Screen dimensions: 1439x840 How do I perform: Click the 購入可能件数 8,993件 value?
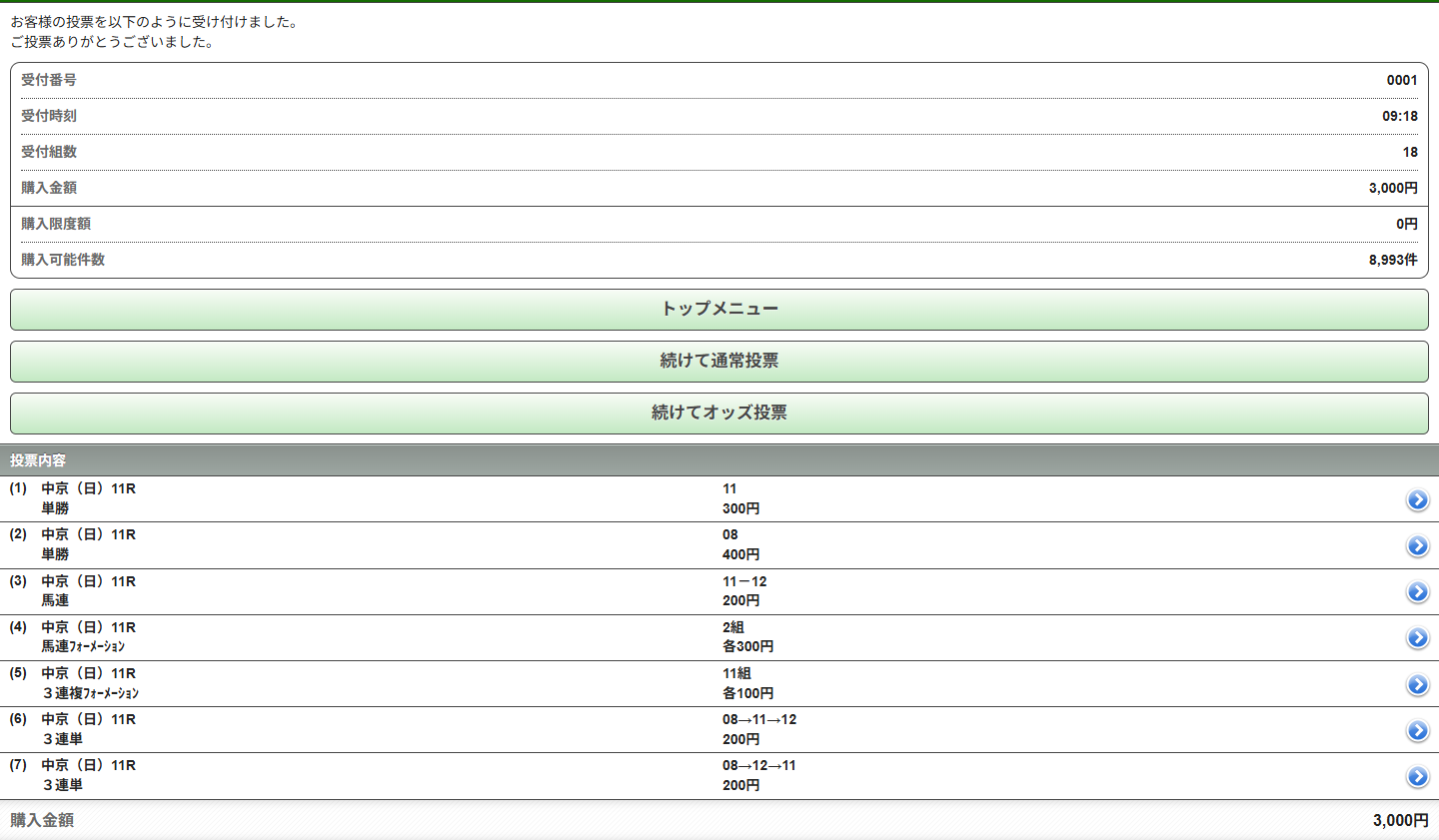coord(1392,260)
